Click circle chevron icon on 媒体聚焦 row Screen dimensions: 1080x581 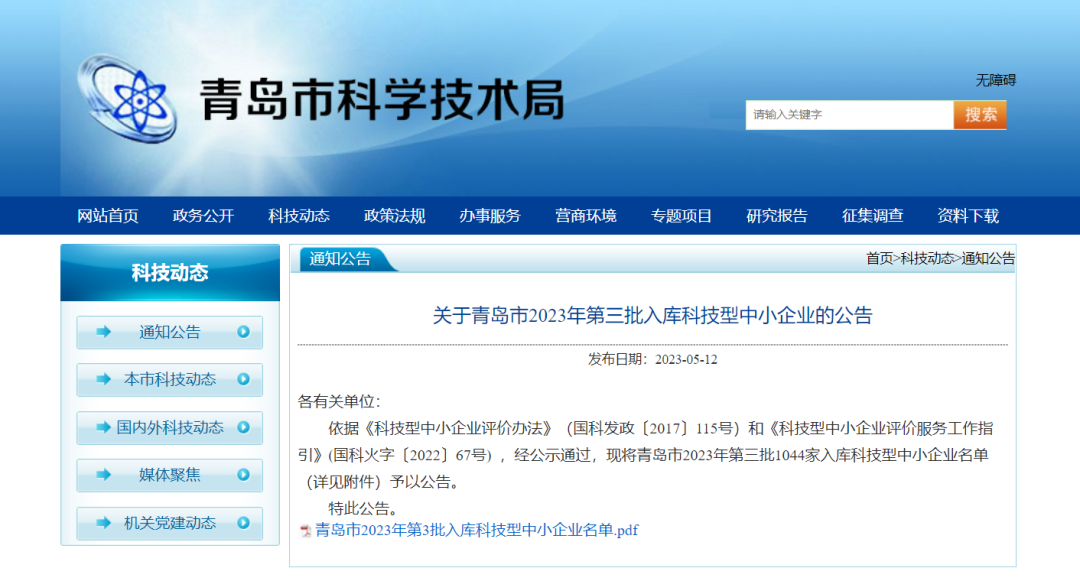[x=243, y=475]
